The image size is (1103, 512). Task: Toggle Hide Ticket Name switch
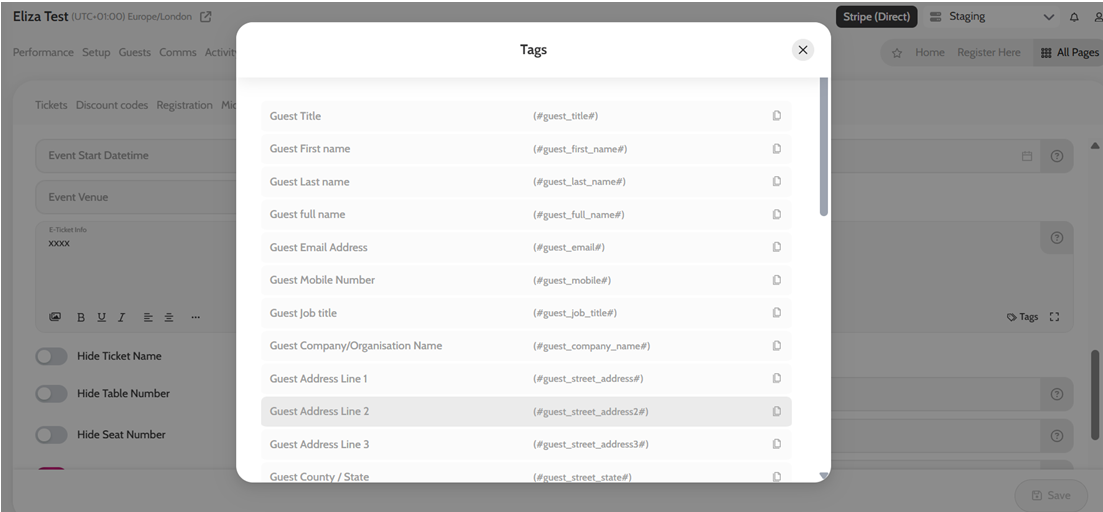pyautogui.click(x=51, y=356)
